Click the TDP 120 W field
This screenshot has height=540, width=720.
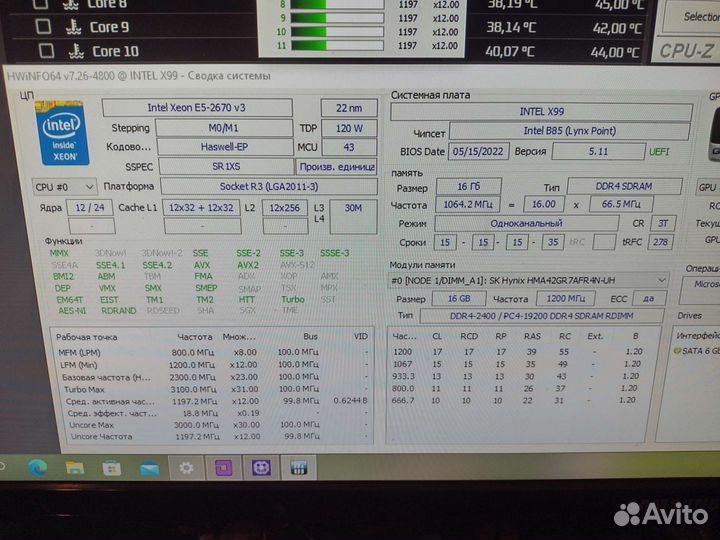(349, 128)
